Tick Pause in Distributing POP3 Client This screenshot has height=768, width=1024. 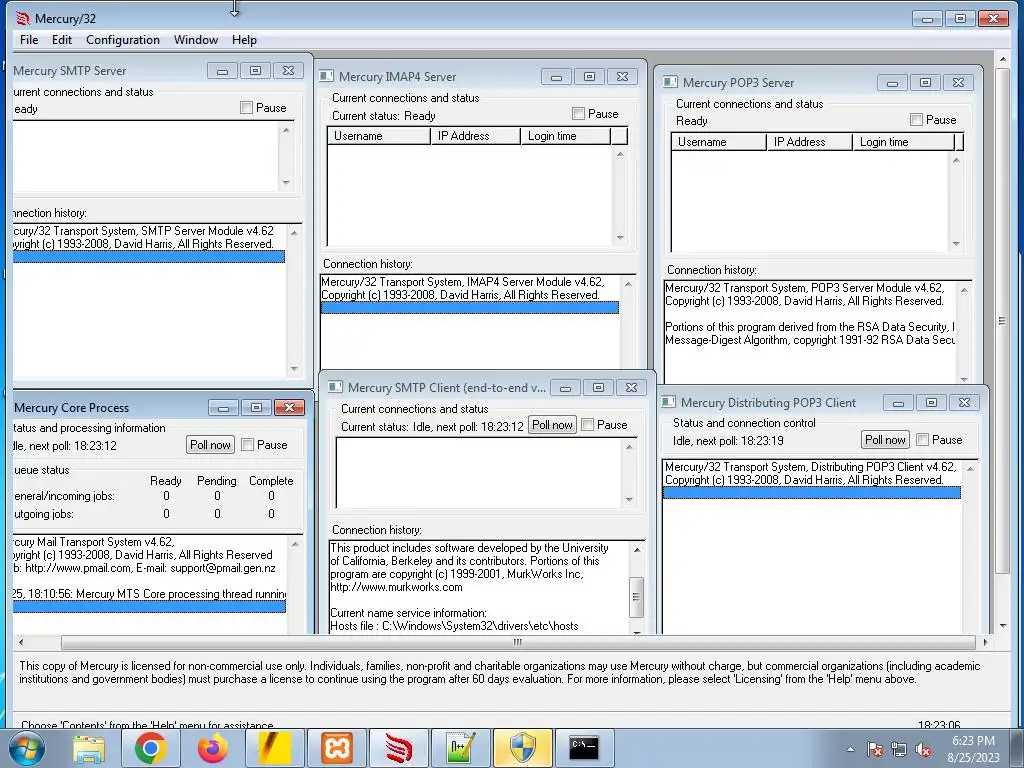point(922,440)
